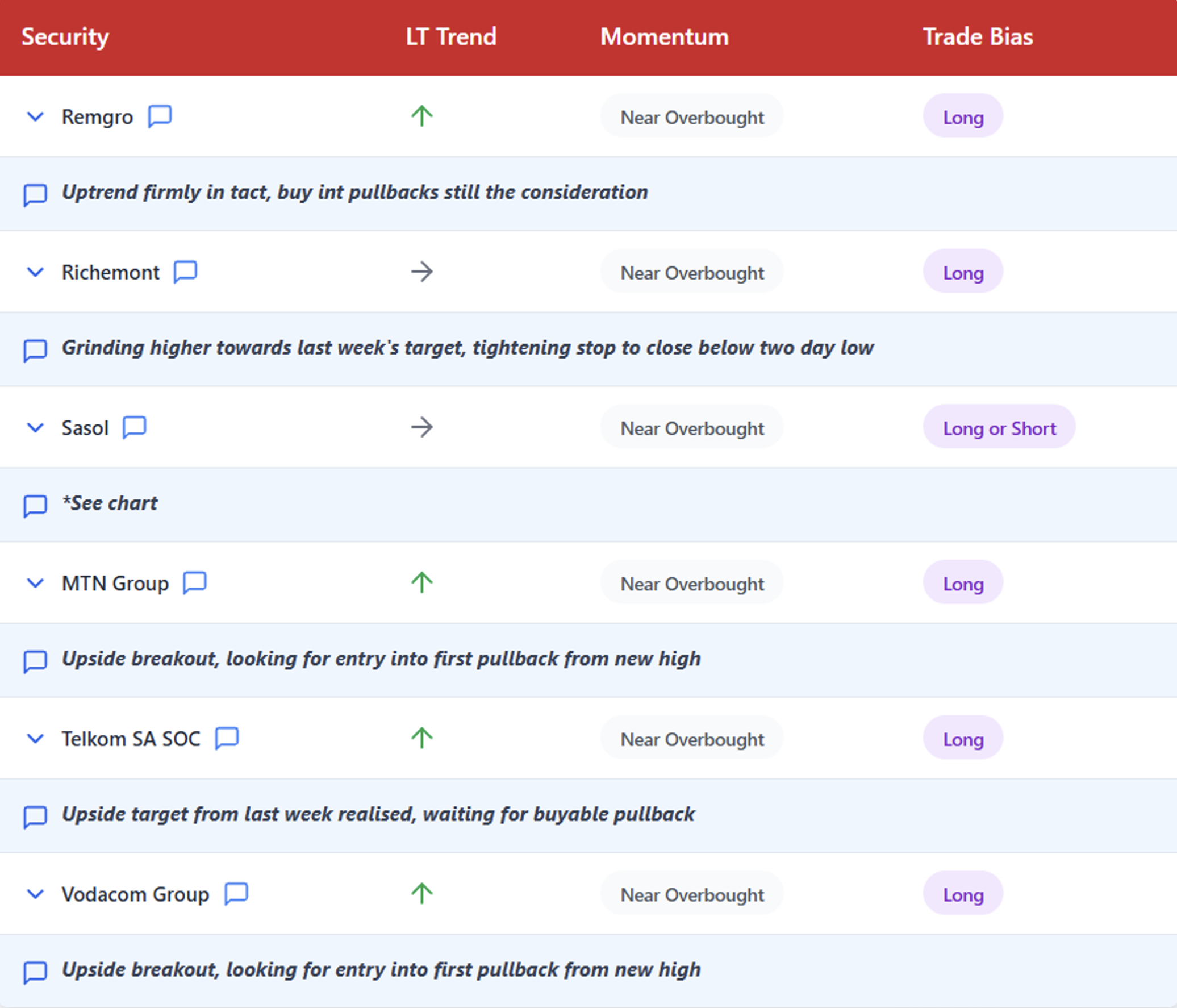Click comment icon beside Richemont
The width and height of the screenshot is (1177, 1008).
[185, 272]
